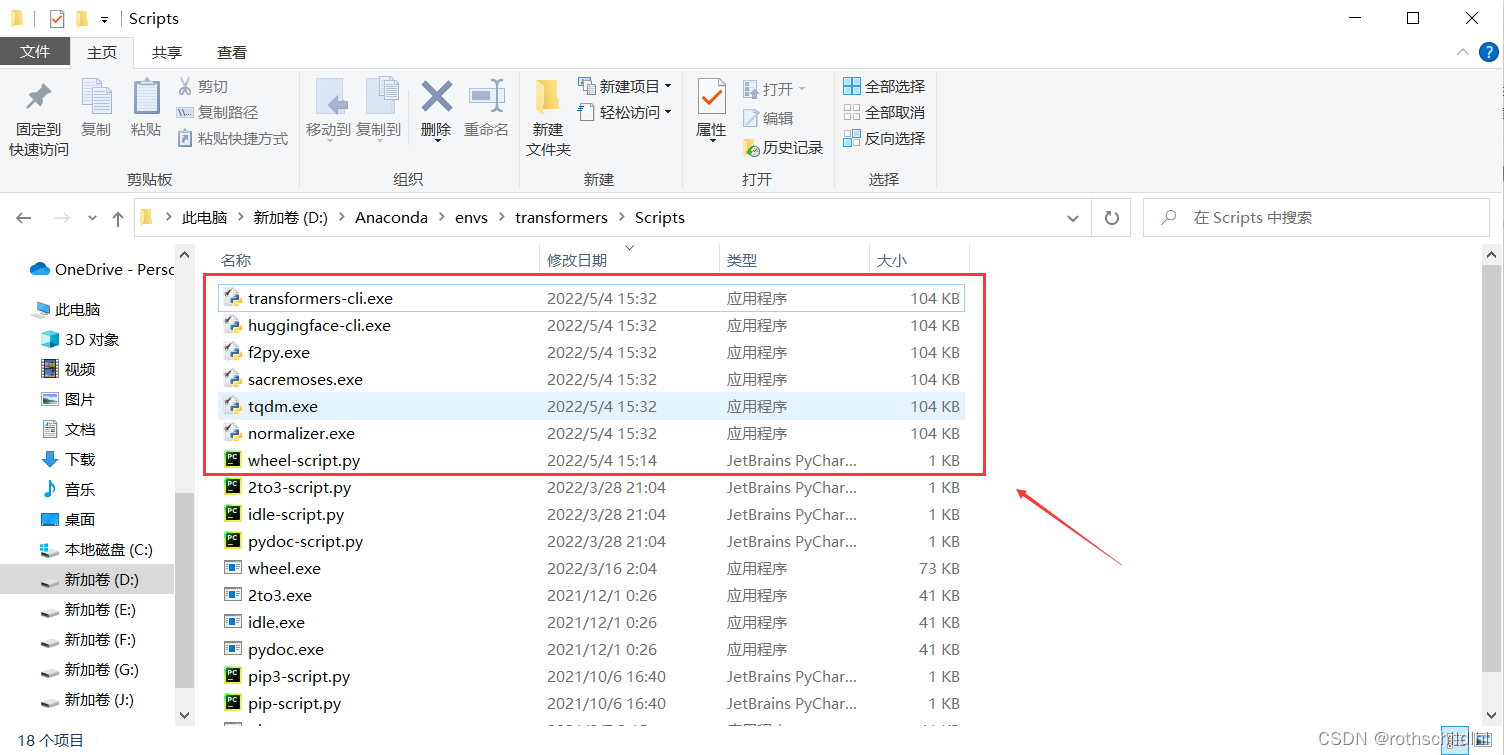
Task: Click the search Scripts box
Action: click(x=1316, y=218)
